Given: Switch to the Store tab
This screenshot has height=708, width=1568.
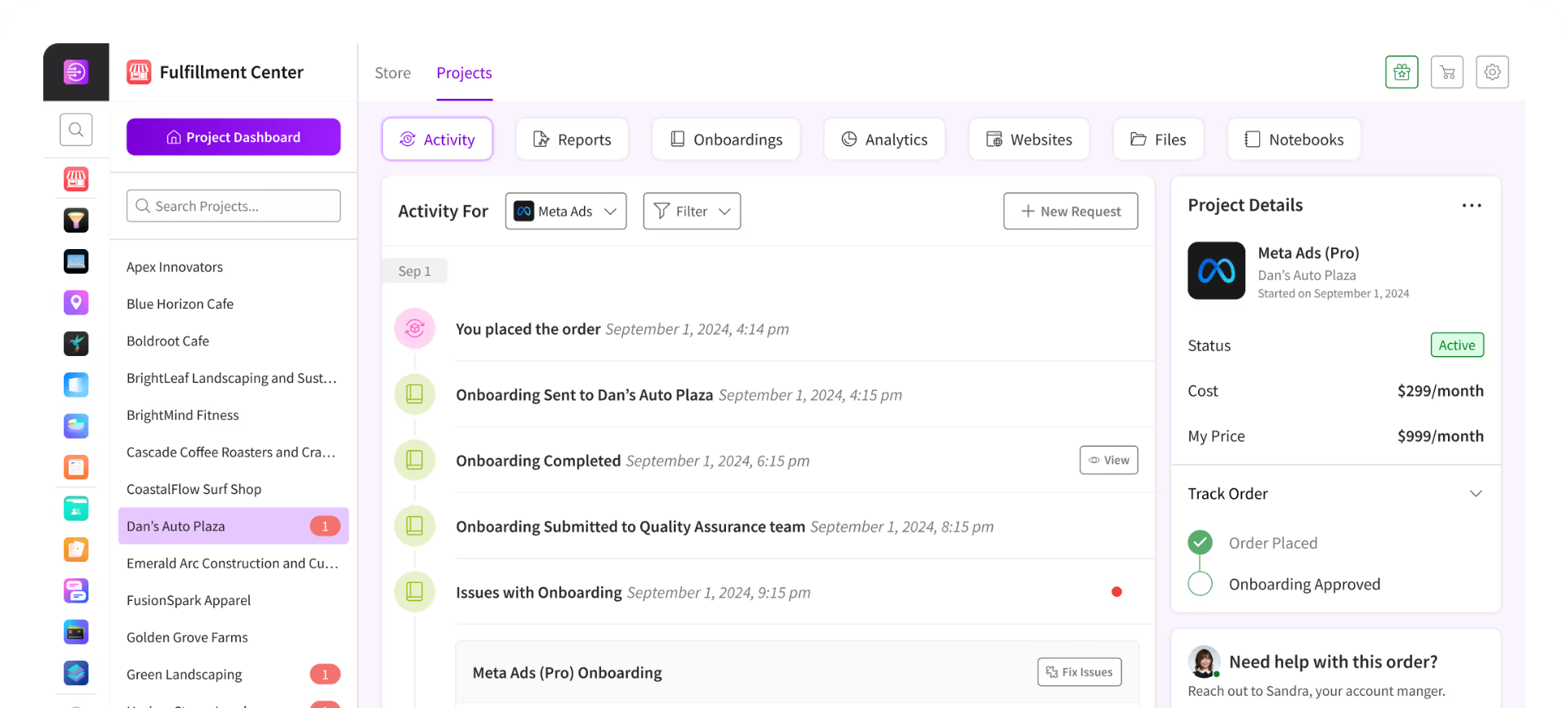Looking at the screenshot, I should pos(393,73).
